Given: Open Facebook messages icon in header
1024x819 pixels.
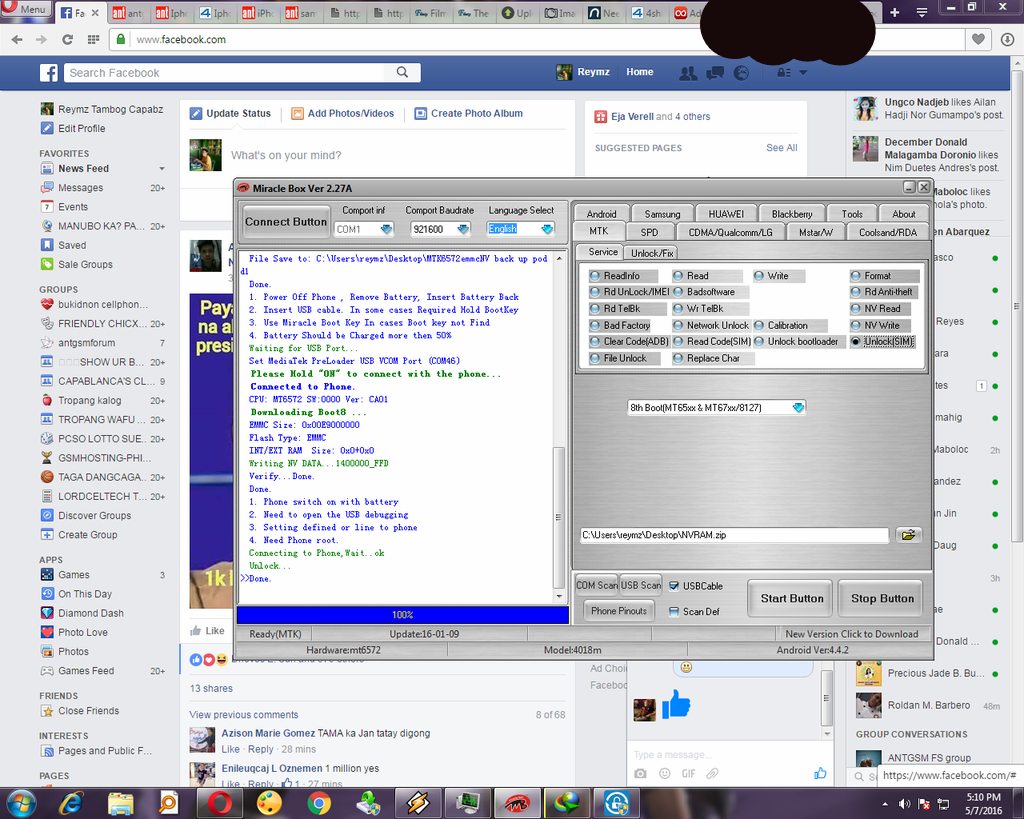Looking at the screenshot, I should click(714, 72).
